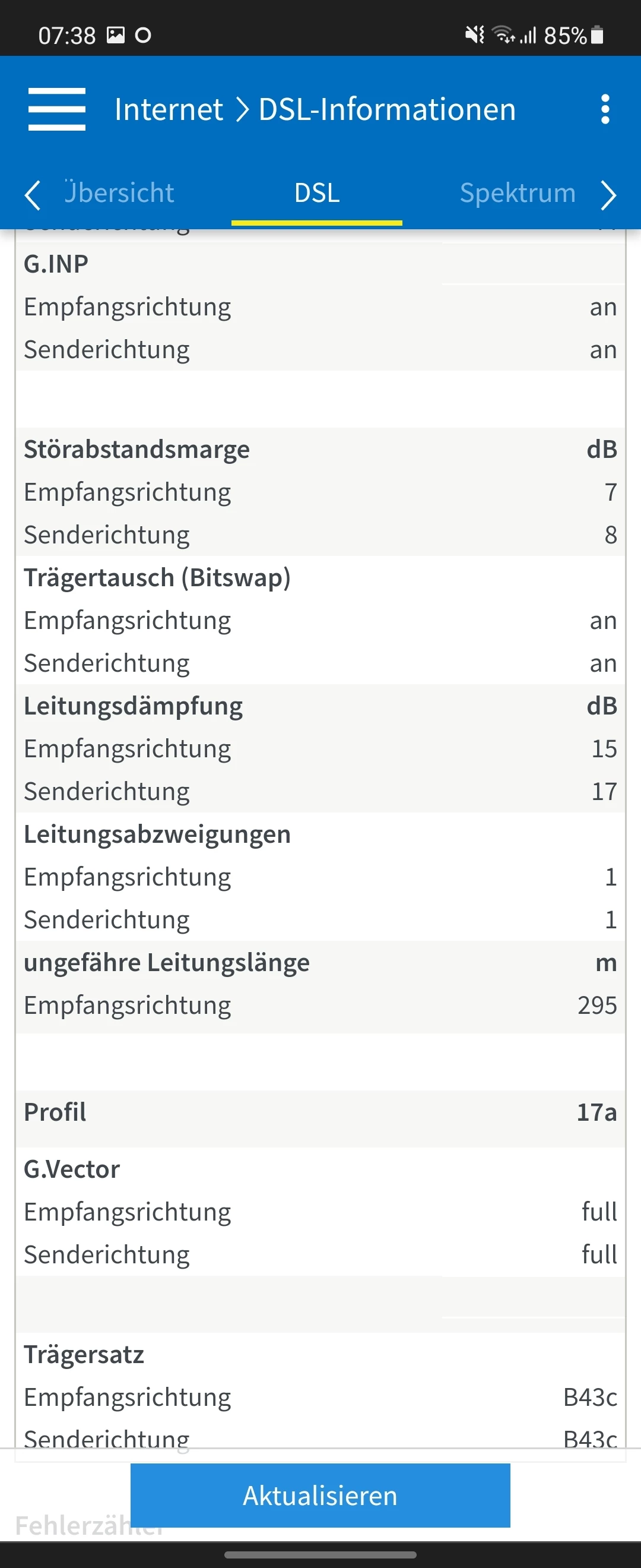Tap the Profil 17a row

pos(320,1112)
